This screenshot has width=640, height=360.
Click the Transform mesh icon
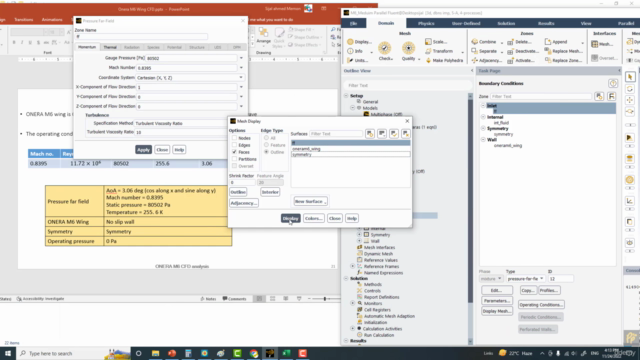[428, 51]
